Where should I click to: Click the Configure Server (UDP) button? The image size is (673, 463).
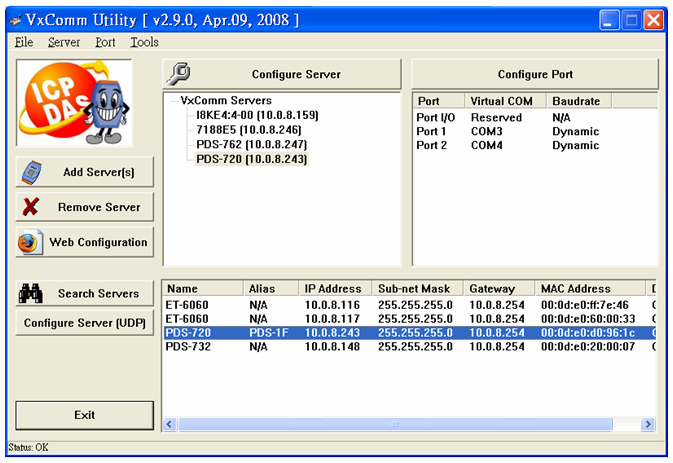[x=85, y=323]
